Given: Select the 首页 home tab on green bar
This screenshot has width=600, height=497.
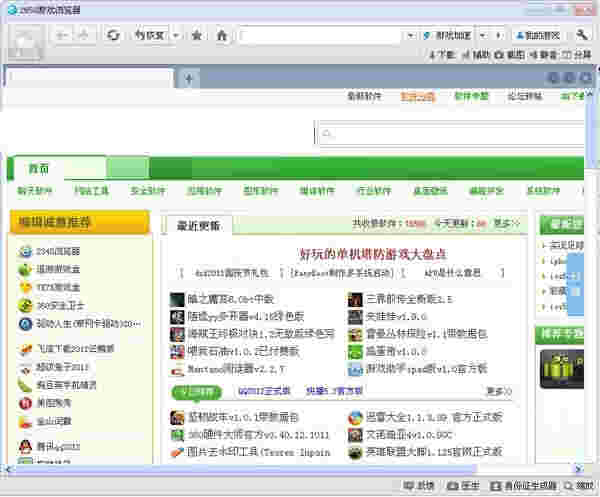Looking at the screenshot, I should point(39,168).
